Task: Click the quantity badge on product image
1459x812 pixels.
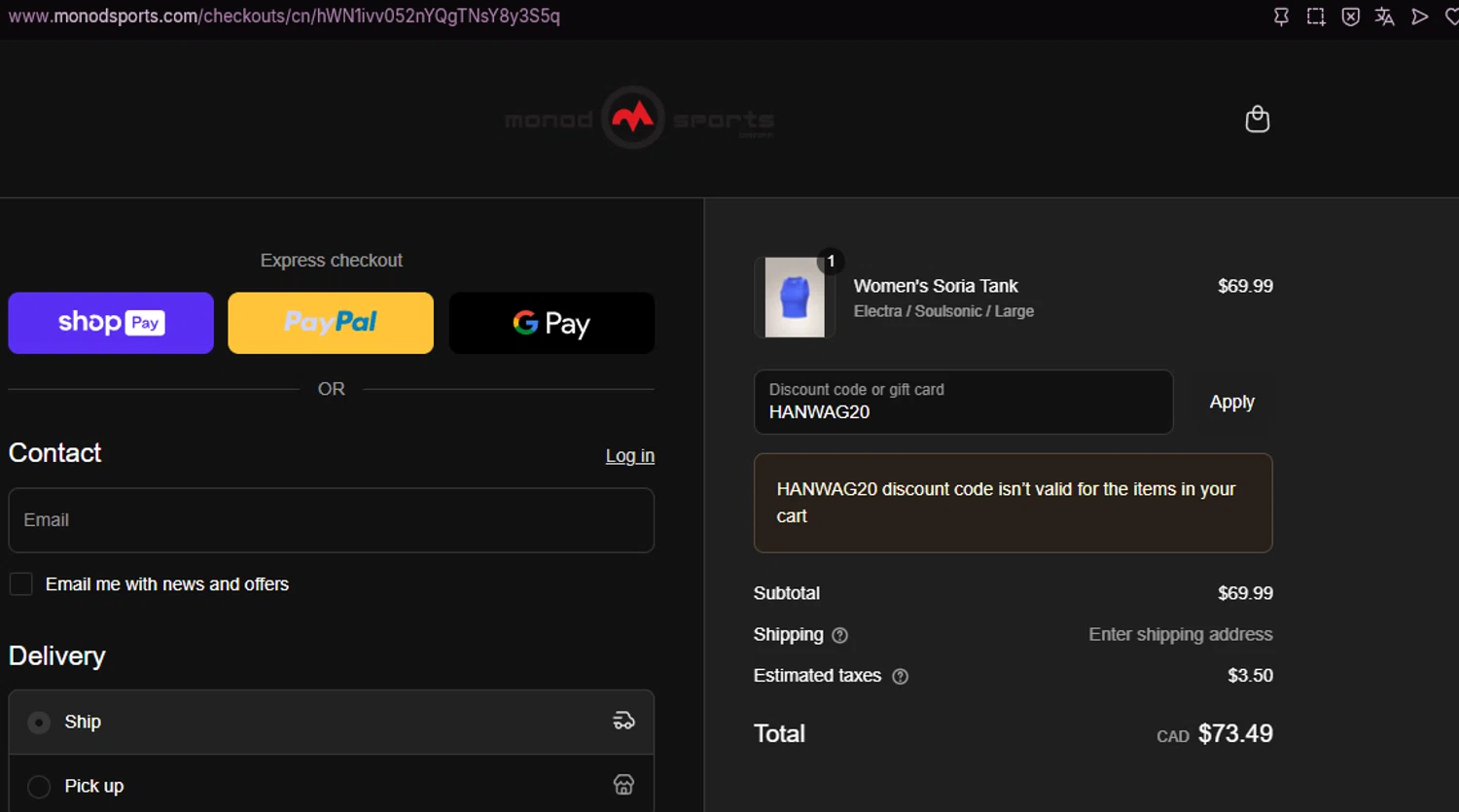Action: 831,261
